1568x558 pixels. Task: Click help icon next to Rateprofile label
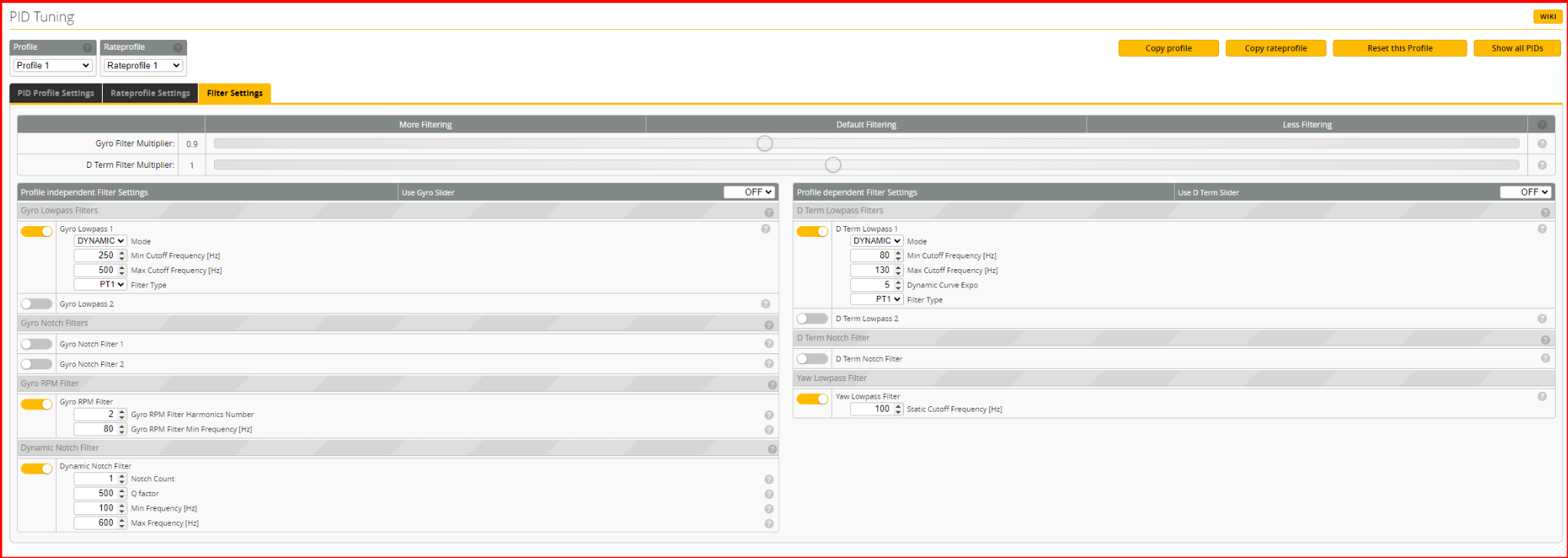177,48
